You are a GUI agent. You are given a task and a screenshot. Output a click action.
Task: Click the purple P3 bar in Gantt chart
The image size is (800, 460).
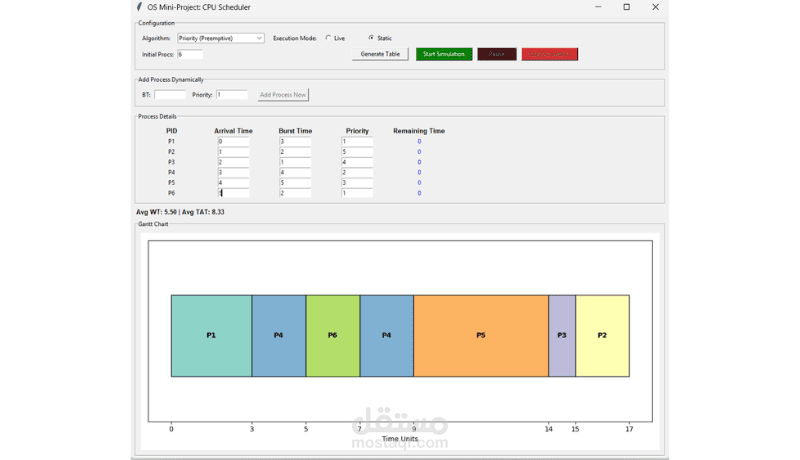(562, 336)
